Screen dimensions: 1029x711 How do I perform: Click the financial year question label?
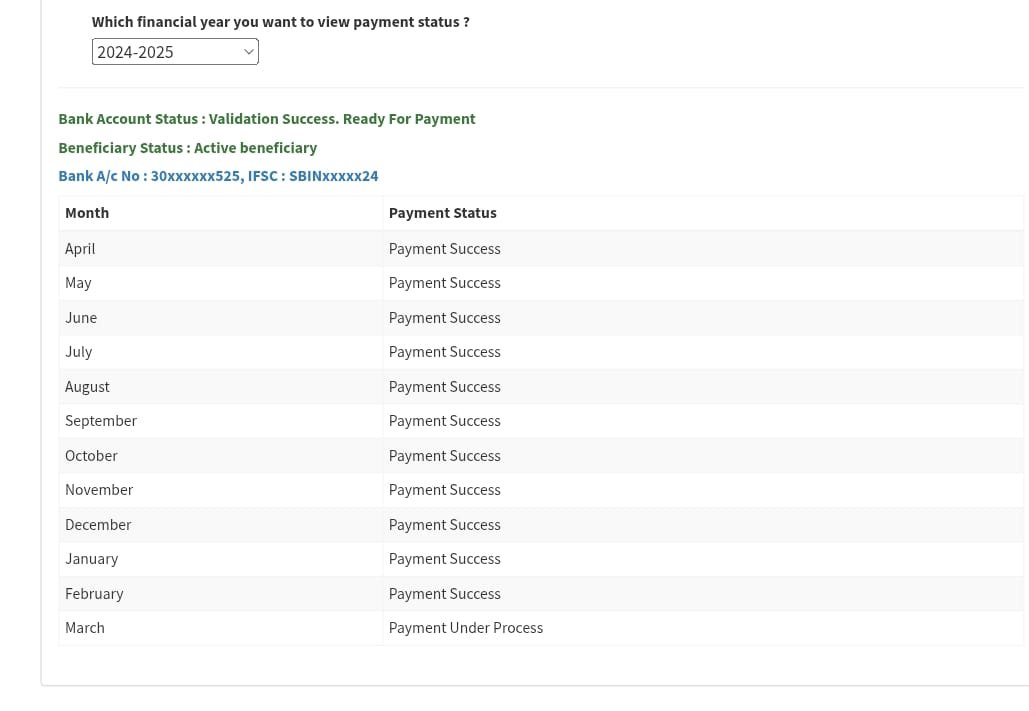pos(280,22)
